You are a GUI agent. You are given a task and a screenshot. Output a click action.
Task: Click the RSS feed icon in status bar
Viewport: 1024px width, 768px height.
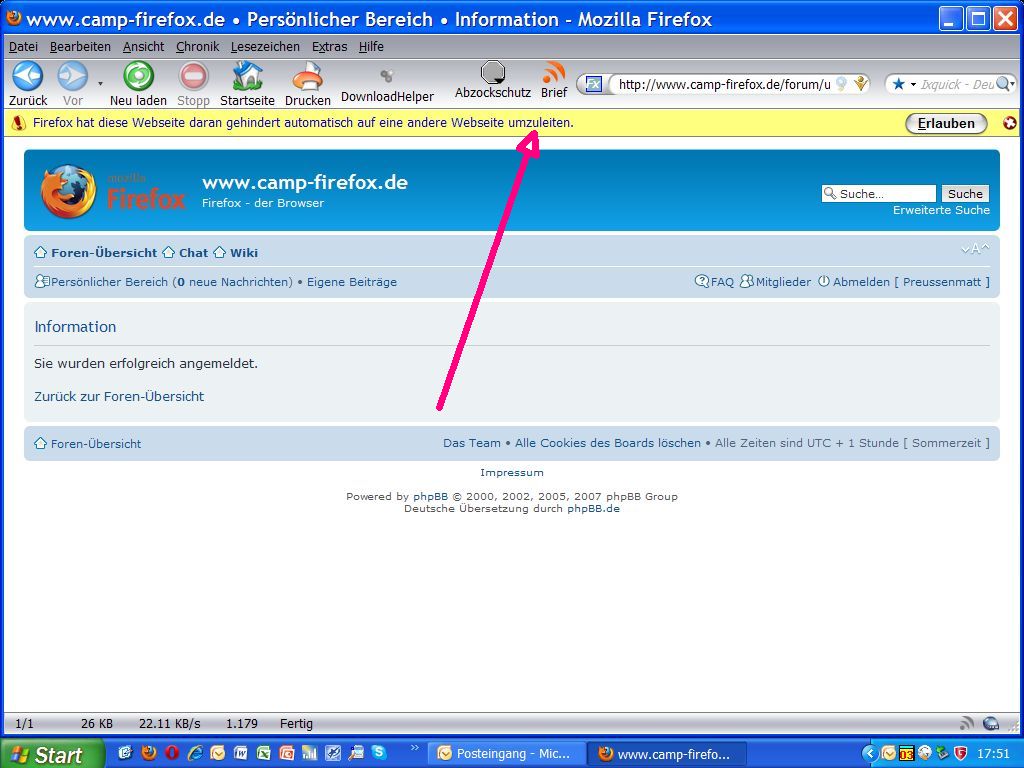pos(967,723)
